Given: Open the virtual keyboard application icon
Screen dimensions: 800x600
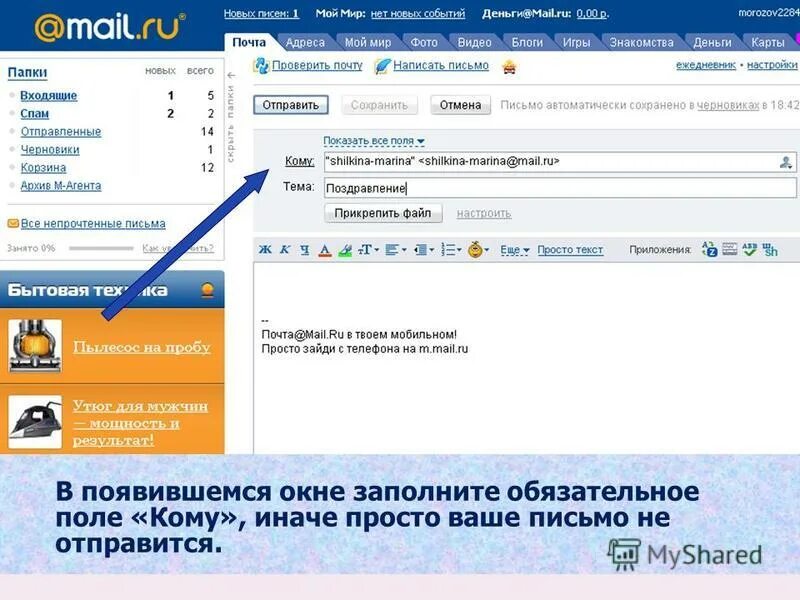Looking at the screenshot, I should [x=730, y=249].
